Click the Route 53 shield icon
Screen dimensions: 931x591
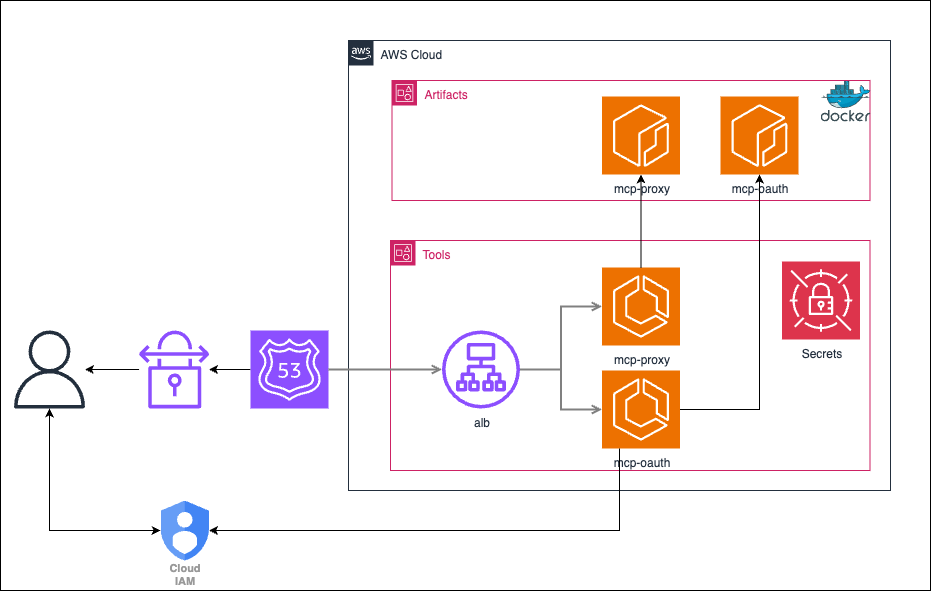pos(289,369)
